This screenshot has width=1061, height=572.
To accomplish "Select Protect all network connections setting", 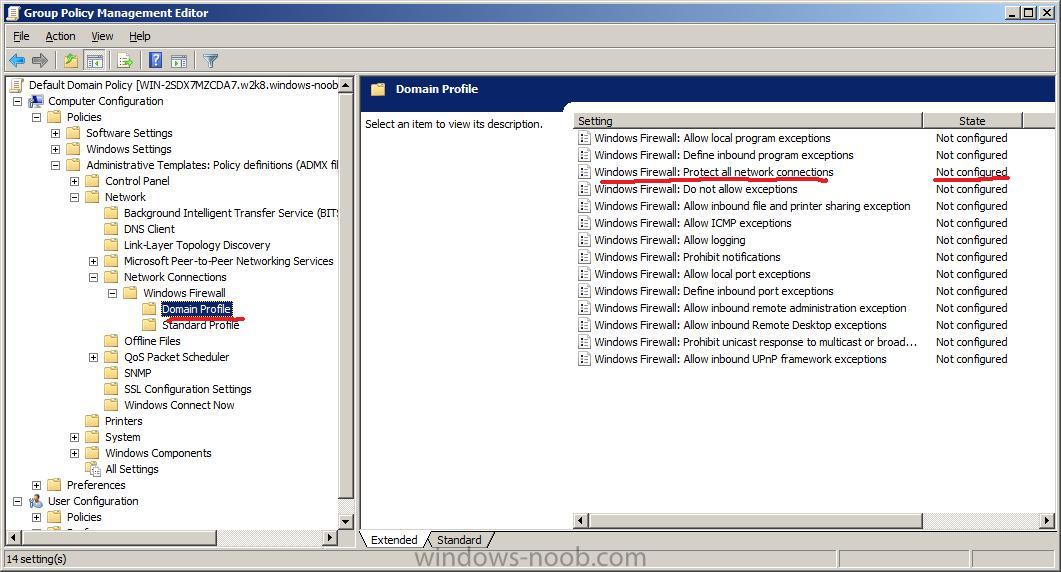I will [714, 172].
